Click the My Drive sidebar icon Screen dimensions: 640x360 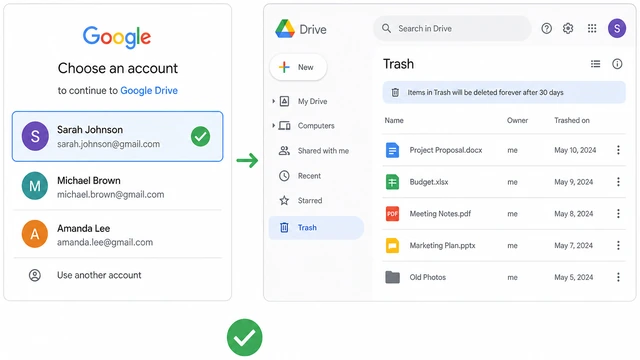[x=284, y=101]
